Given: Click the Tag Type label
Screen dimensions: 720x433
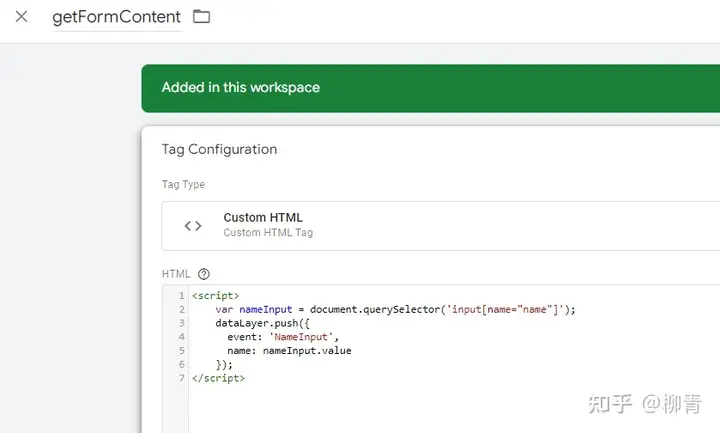Looking at the screenshot, I should coord(183,185).
